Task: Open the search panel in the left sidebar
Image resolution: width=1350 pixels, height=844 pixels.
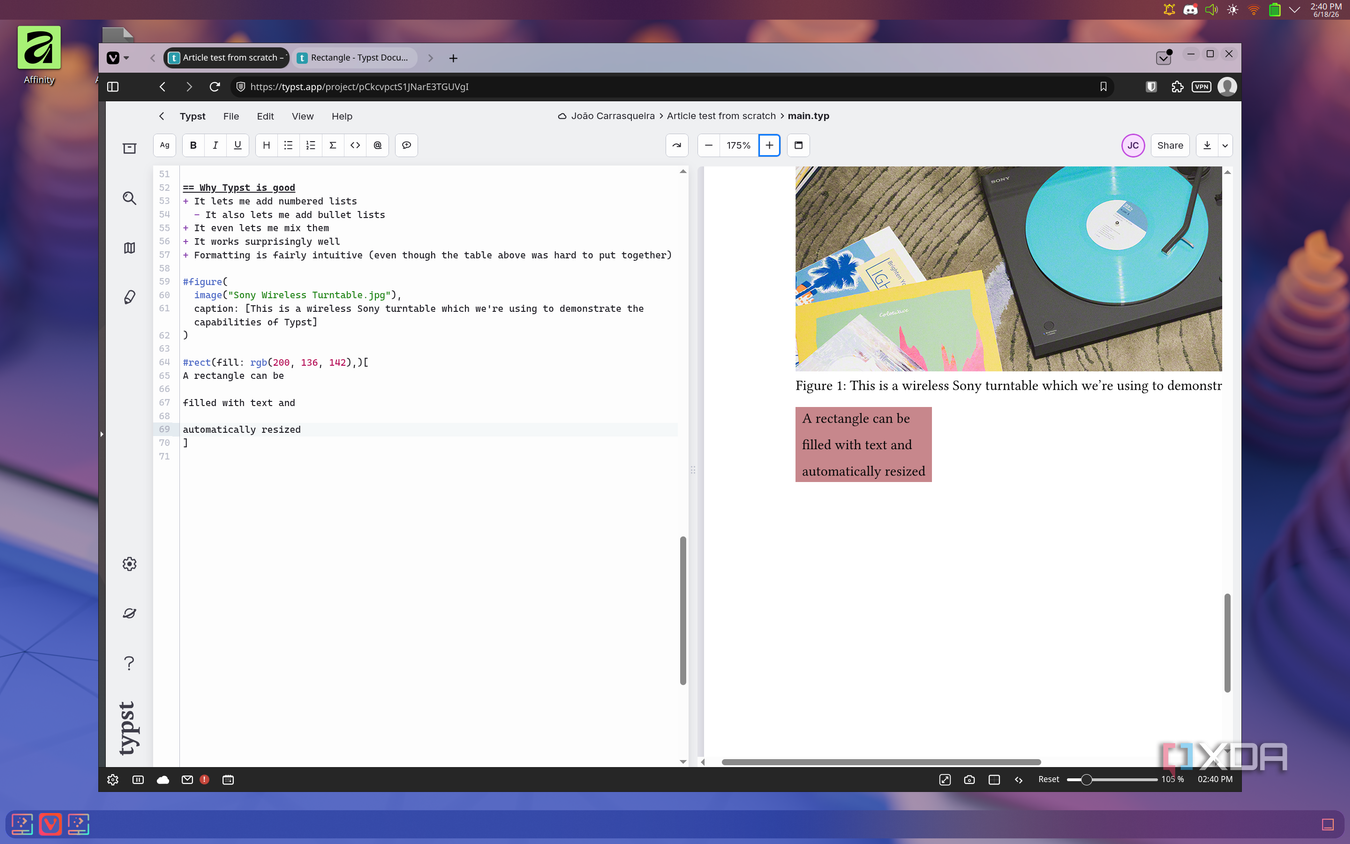Action: coord(129,198)
